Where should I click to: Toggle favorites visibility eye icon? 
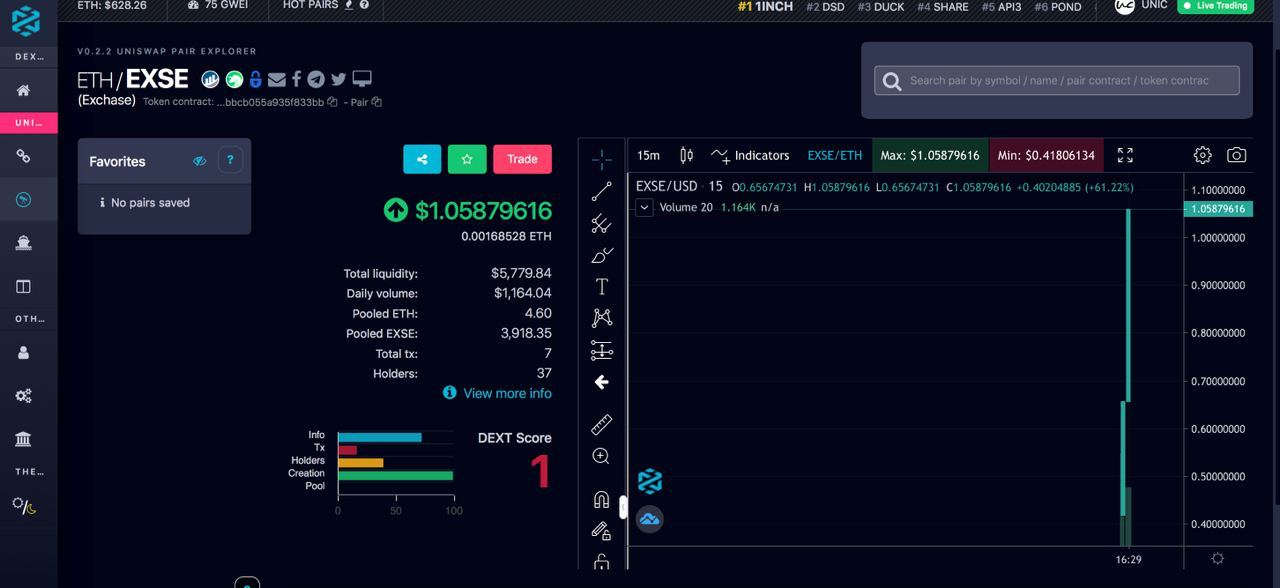tap(199, 161)
